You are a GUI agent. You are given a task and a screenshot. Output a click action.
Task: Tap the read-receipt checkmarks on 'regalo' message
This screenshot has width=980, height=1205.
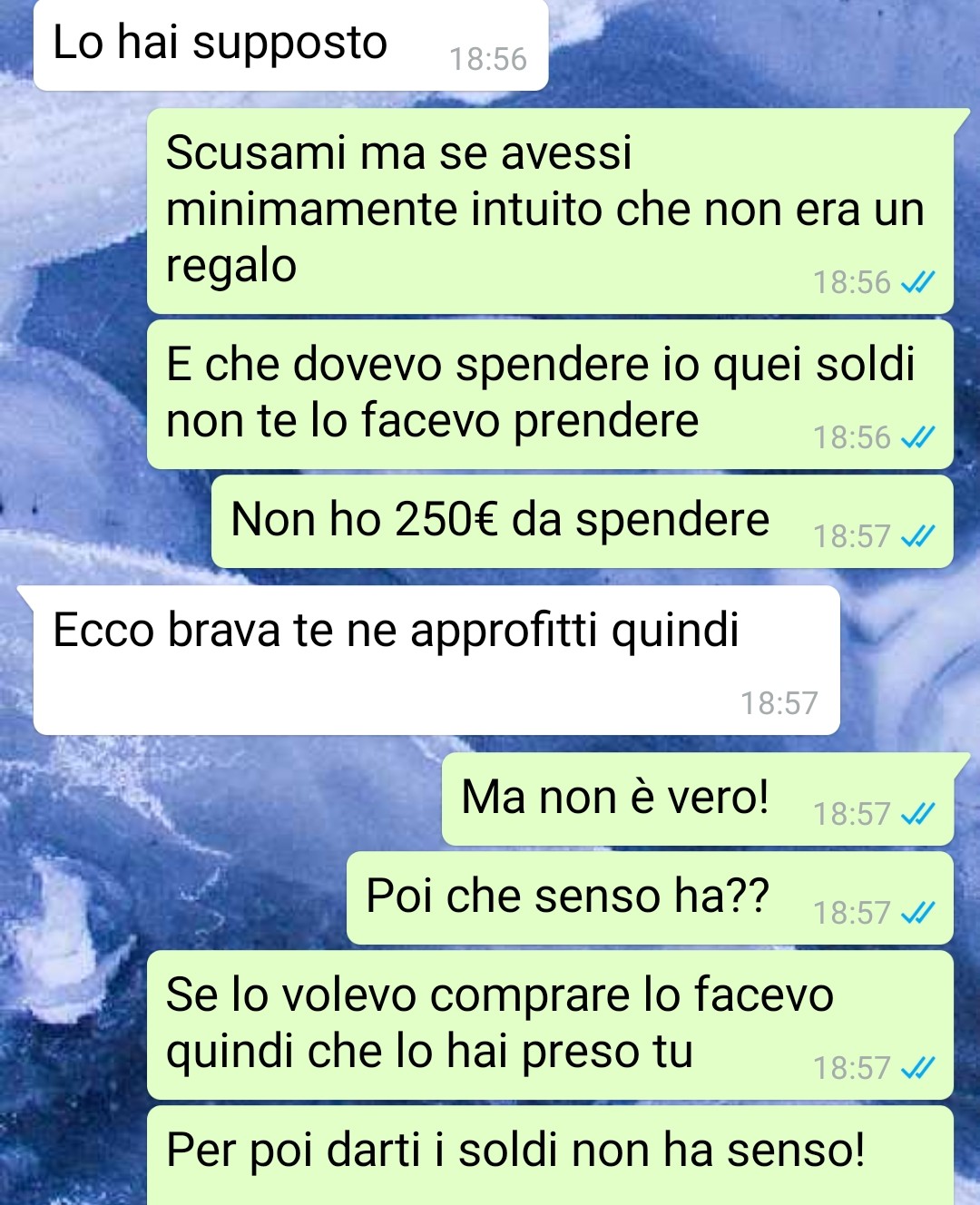coord(917,283)
